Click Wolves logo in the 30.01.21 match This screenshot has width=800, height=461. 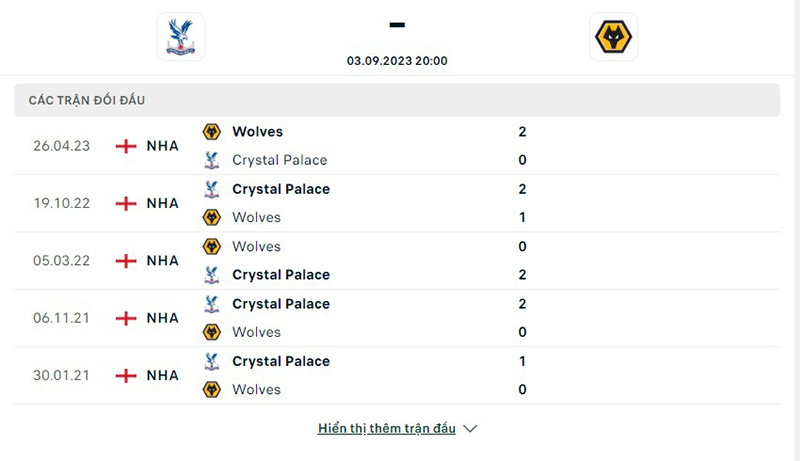[212, 390]
